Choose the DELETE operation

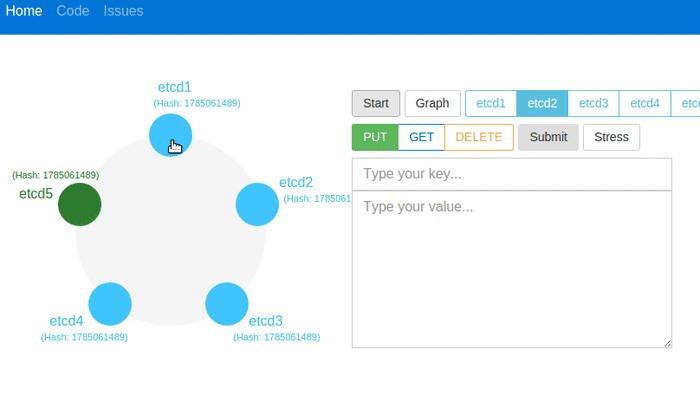point(479,137)
